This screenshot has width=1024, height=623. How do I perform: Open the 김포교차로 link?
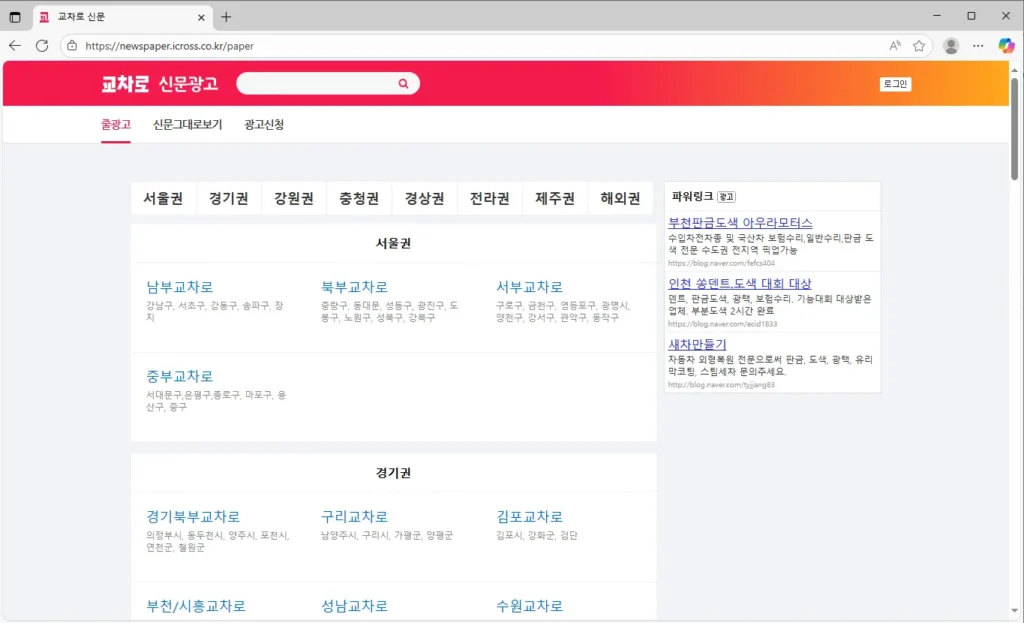(529, 516)
